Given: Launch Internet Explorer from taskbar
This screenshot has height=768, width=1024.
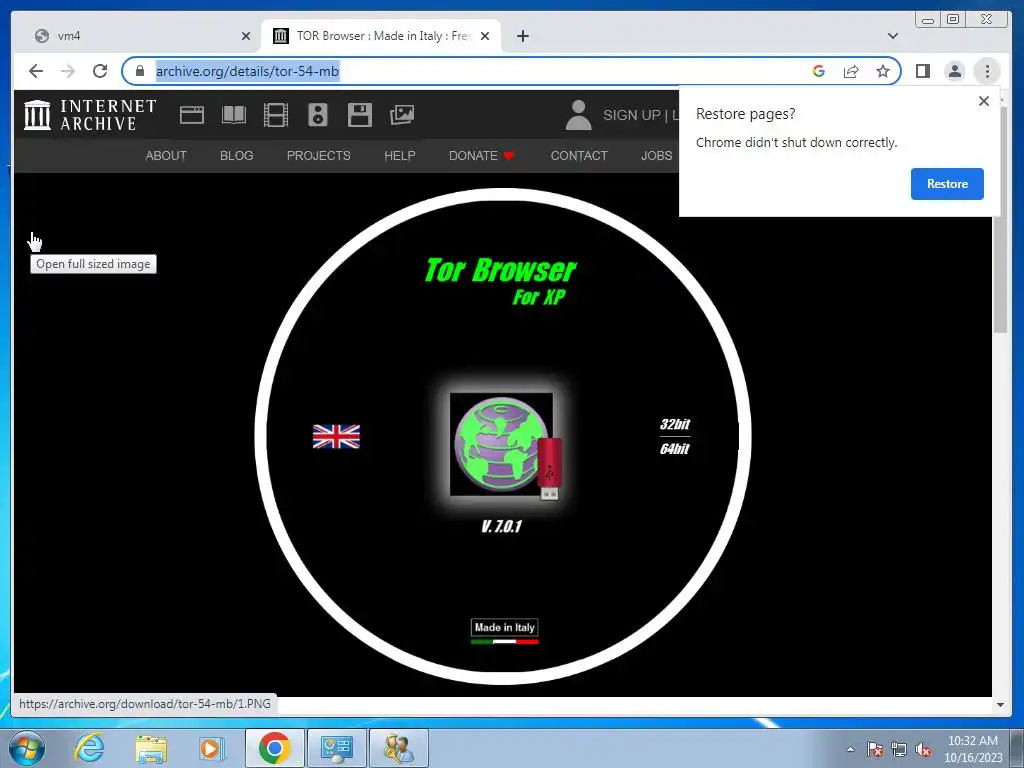Looking at the screenshot, I should (89, 748).
